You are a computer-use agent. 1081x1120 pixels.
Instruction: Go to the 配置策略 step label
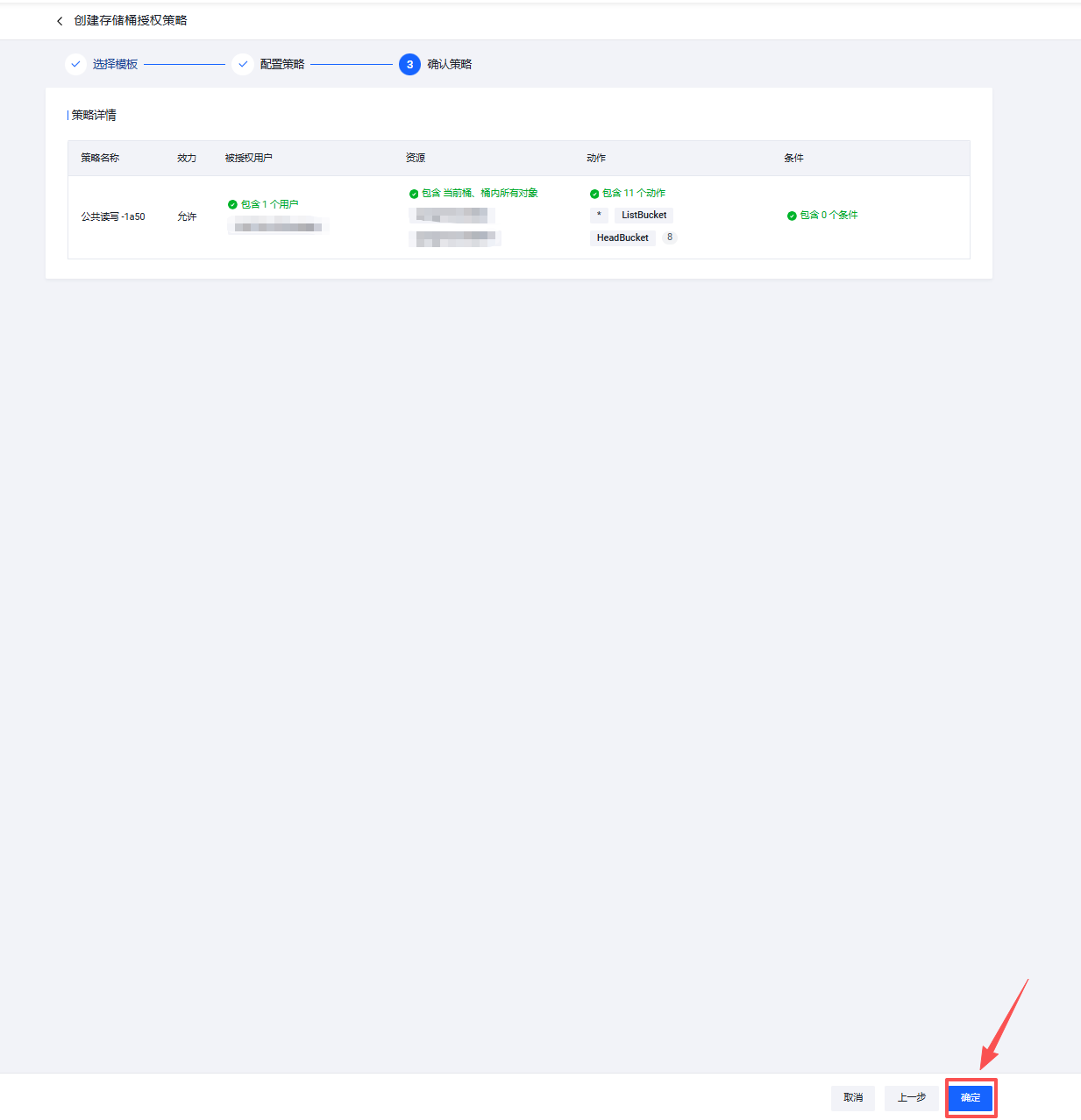coord(282,64)
